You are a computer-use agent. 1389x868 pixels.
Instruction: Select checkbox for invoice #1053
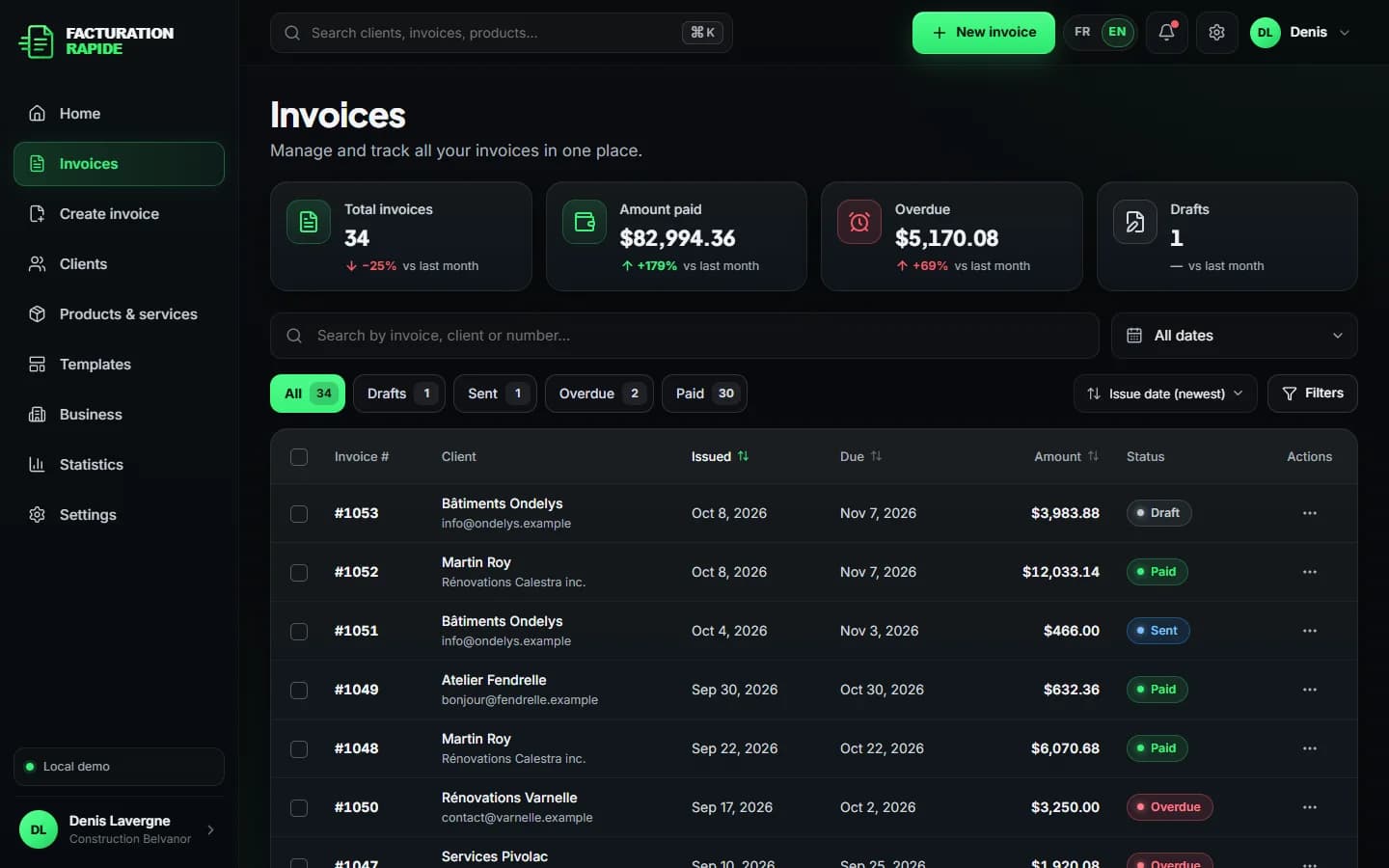tap(299, 514)
